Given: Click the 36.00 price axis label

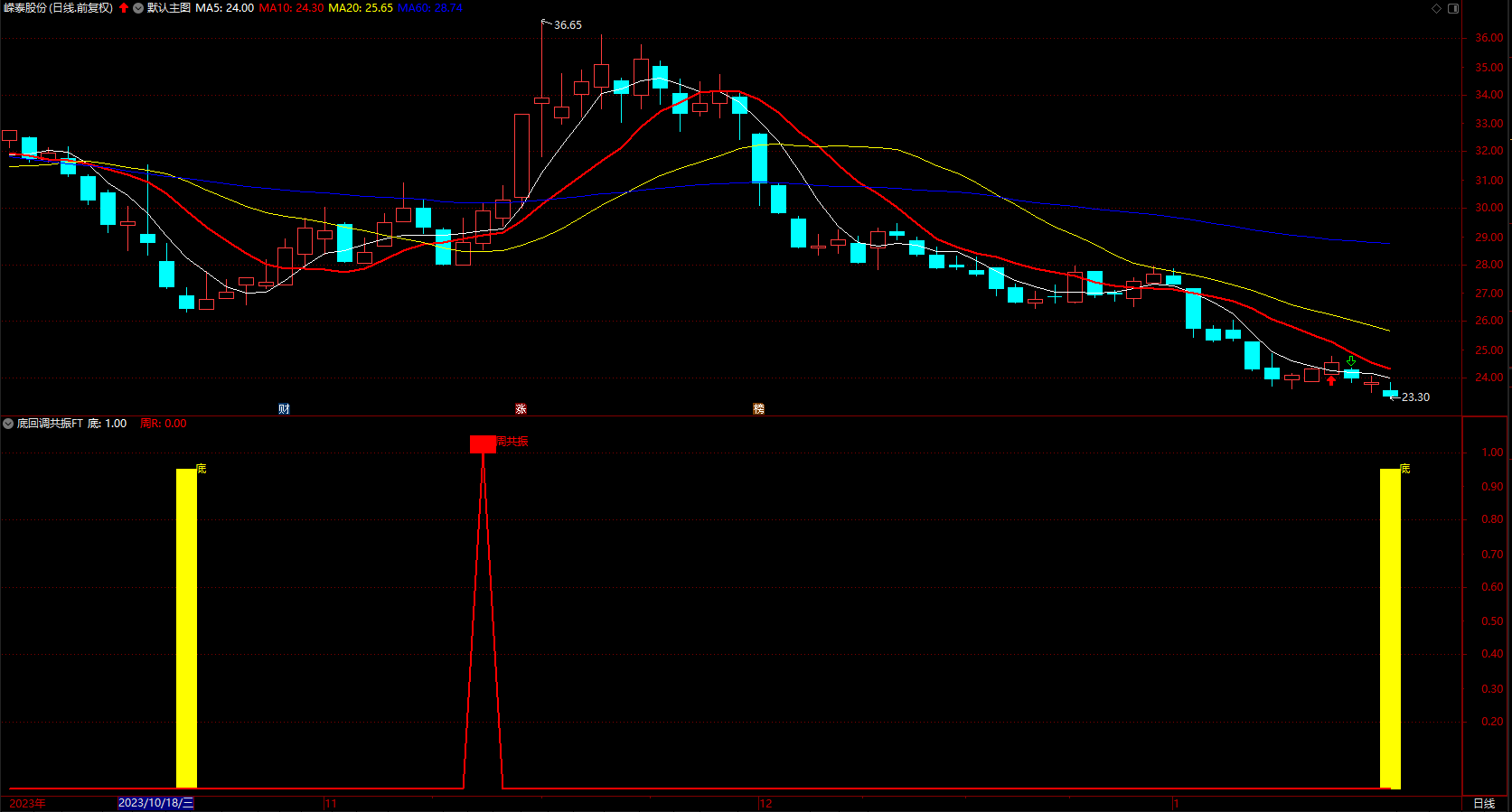Looking at the screenshot, I should [x=1489, y=38].
